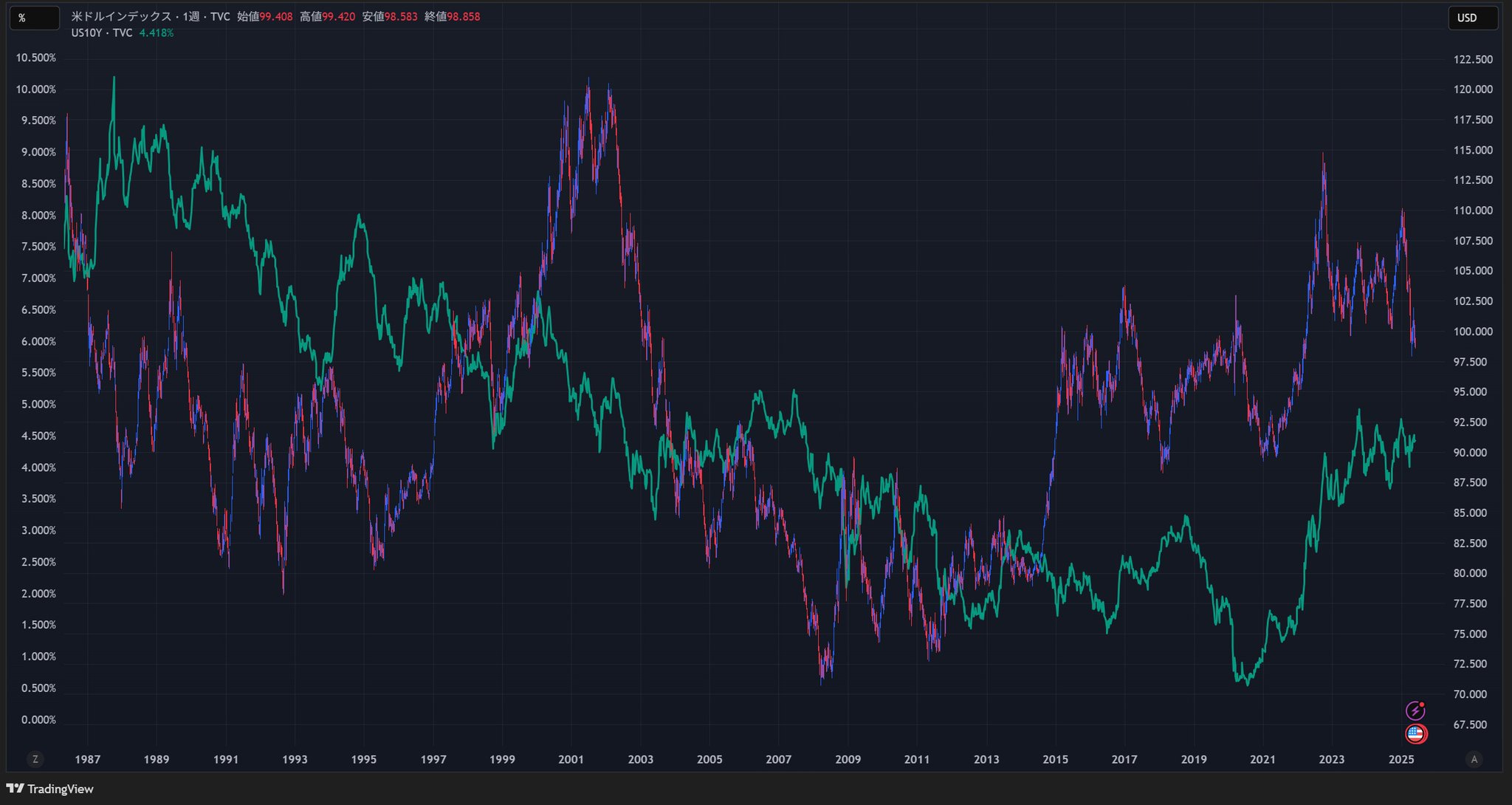The width and height of the screenshot is (1512, 805).
Task: Click the 10.000% mark on left scale
Action: coord(35,89)
